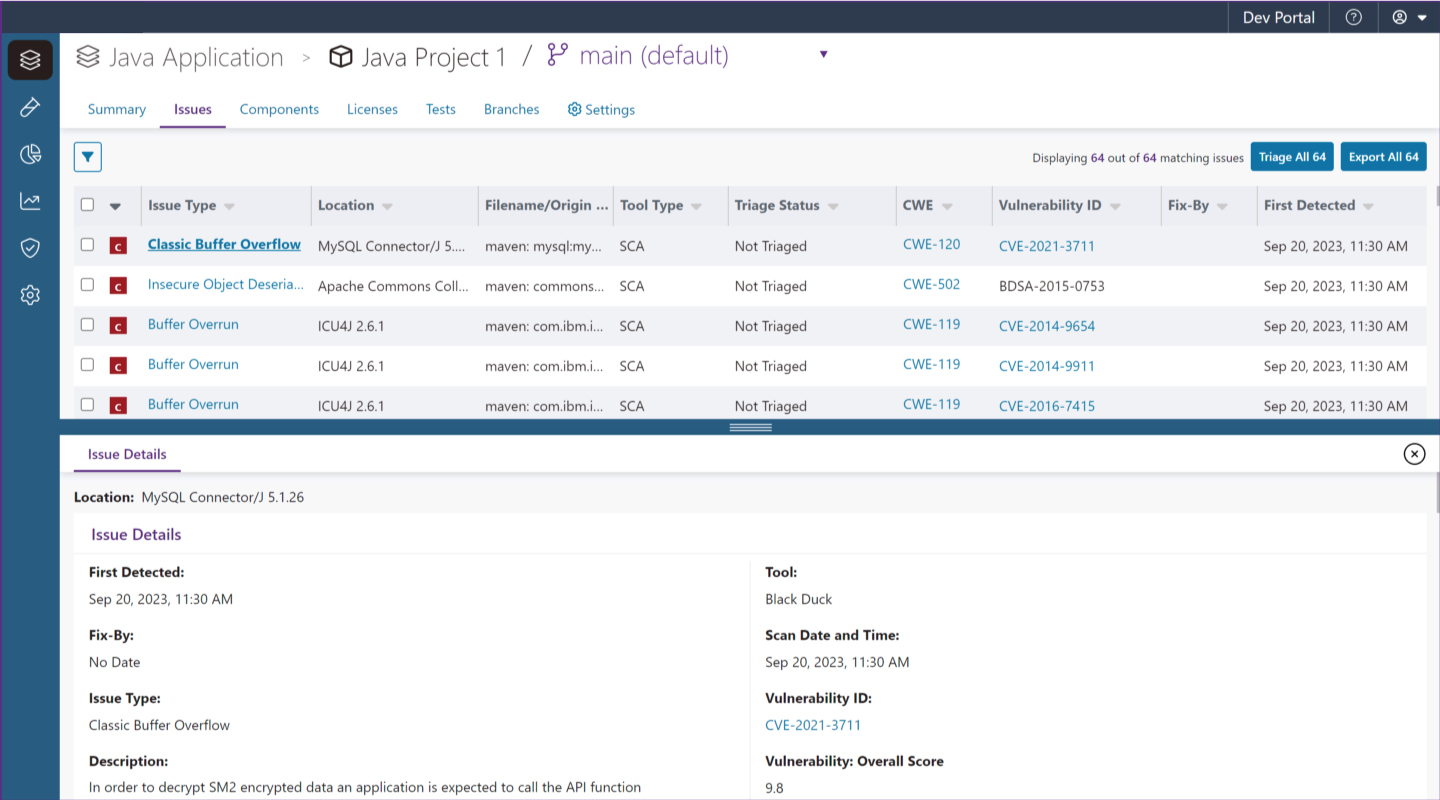The height and width of the screenshot is (800, 1440).
Task: Open the gear icon in left sidebar
Action: (x=30, y=295)
